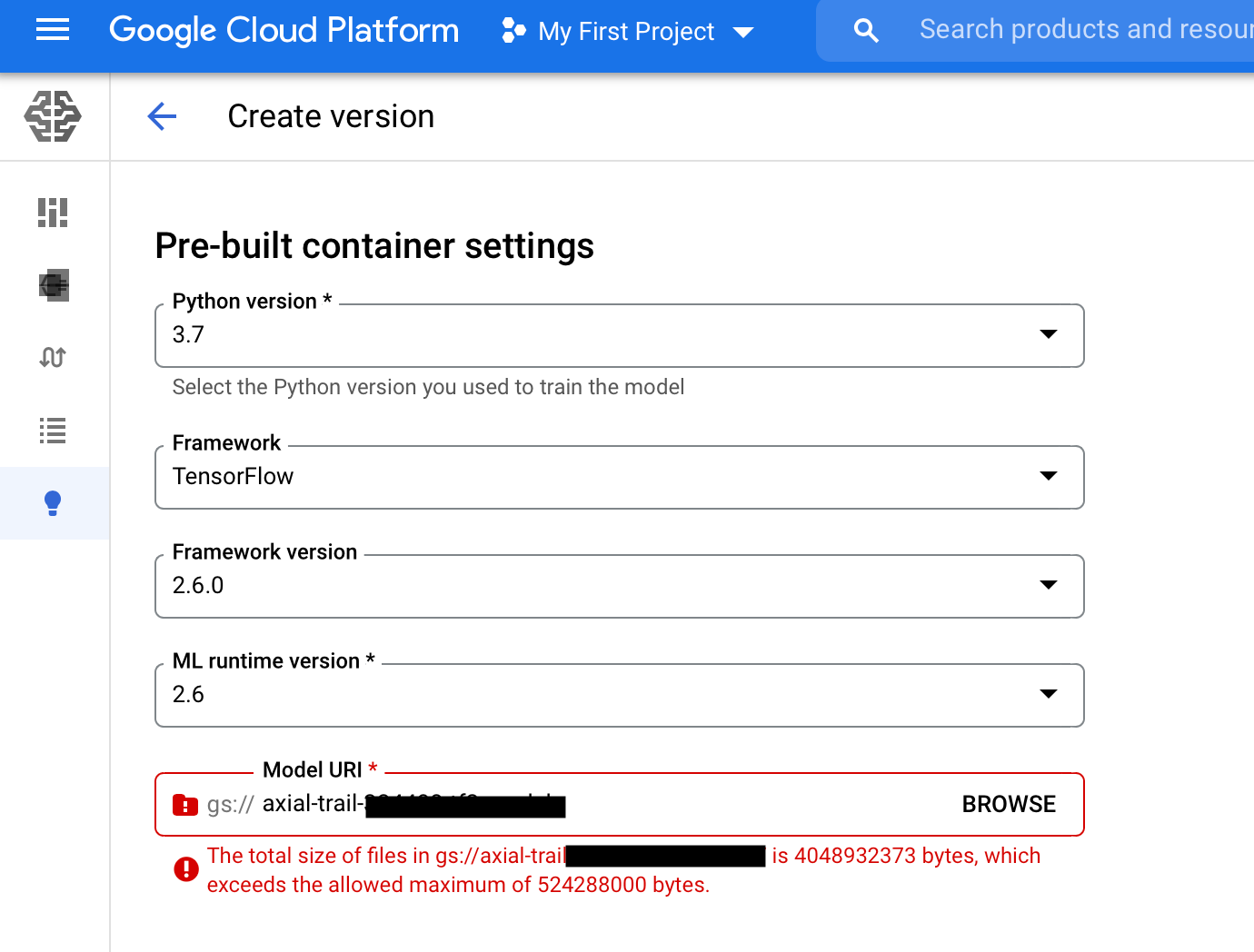Open the Jobs list icon in sidebar
1254x952 pixels.
coord(53,431)
